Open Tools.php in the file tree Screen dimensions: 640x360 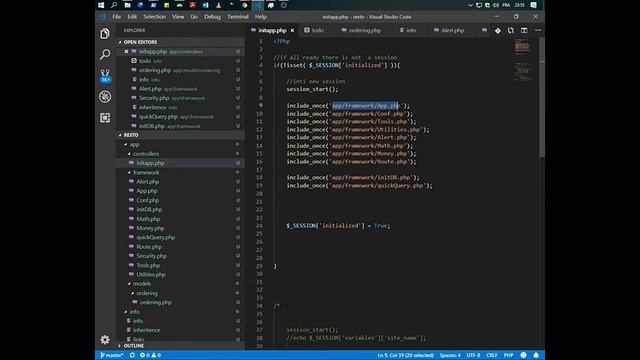tap(148, 265)
